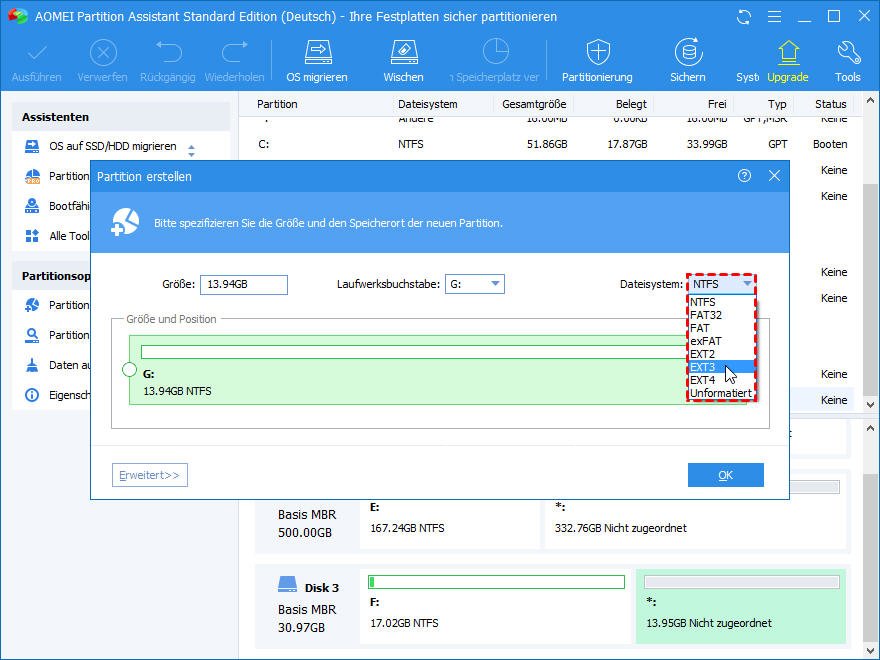Click the Booten status cell
Image resolution: width=880 pixels, height=660 pixels.
pyautogui.click(x=830, y=144)
